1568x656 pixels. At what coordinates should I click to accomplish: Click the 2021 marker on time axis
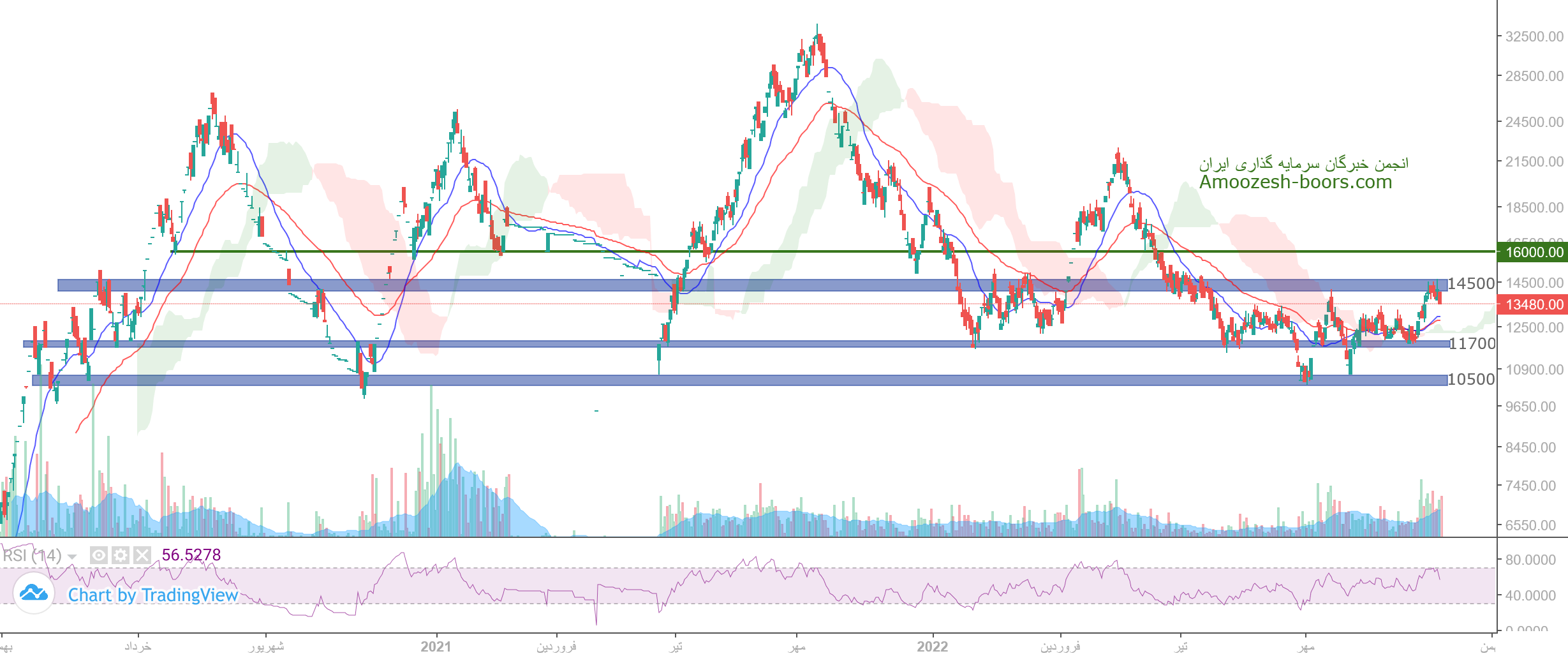436,646
